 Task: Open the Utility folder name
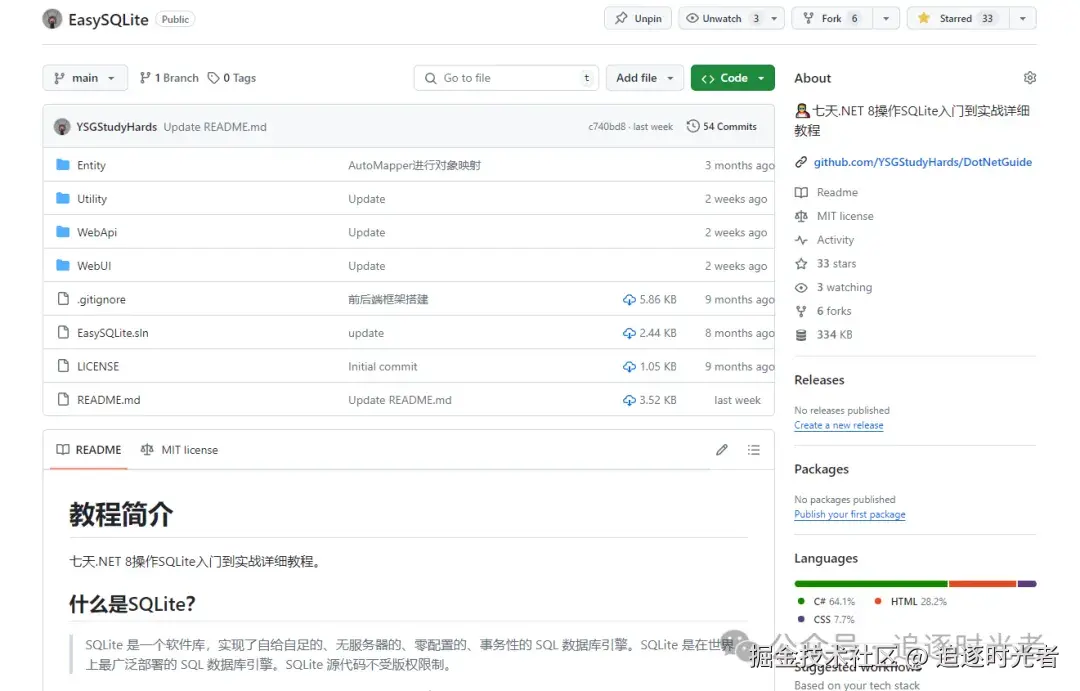pos(92,199)
